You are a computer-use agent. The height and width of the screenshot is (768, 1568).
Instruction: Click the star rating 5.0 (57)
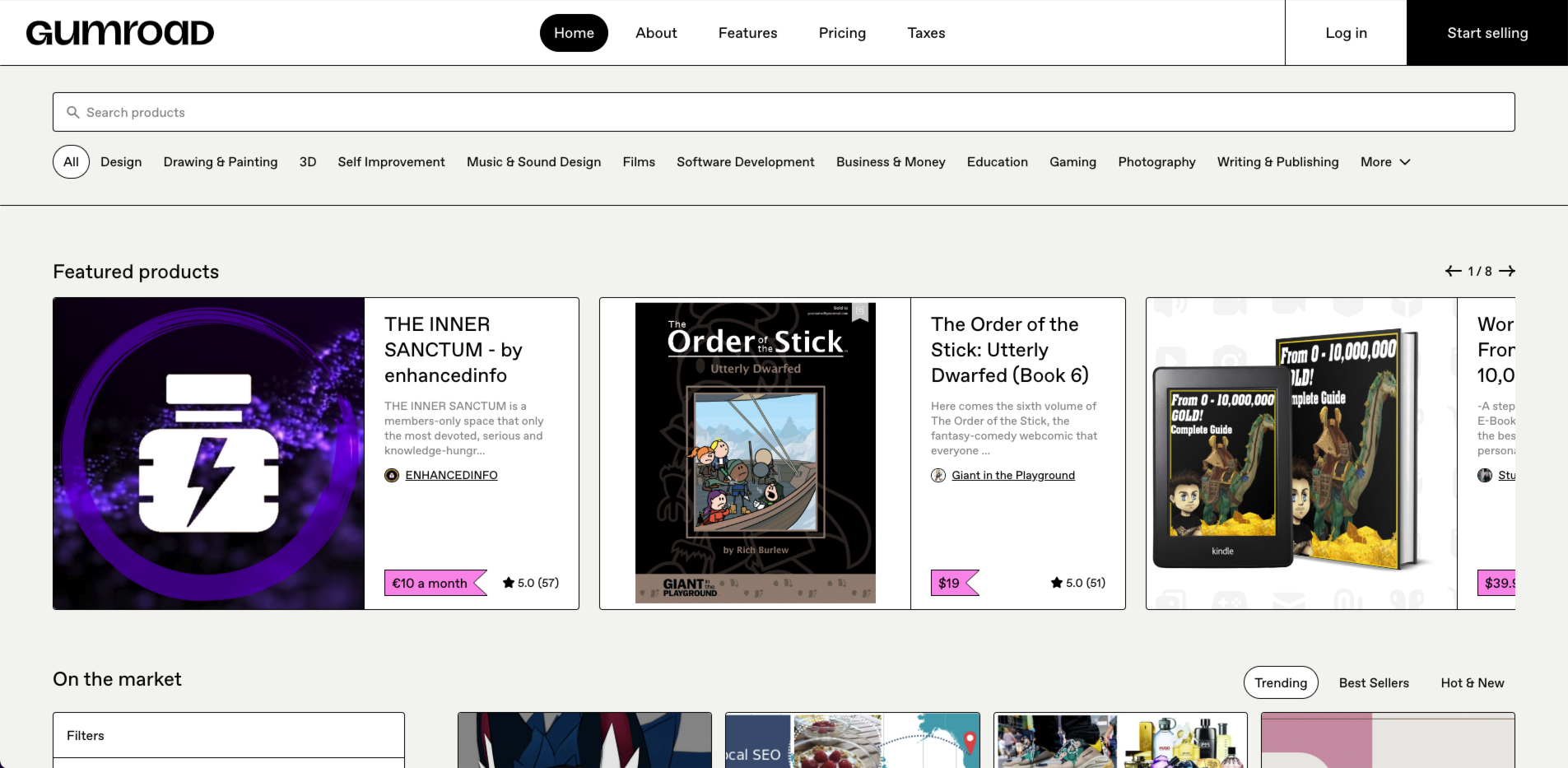[531, 583]
